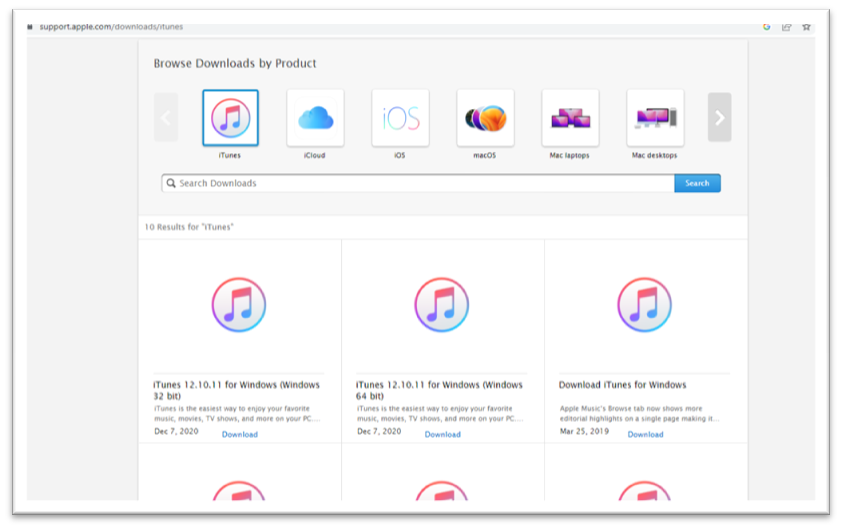The width and height of the screenshot is (842, 530).
Task: Open iTunes 12.10.11 Windows 64 bit title
Action: pos(439,390)
